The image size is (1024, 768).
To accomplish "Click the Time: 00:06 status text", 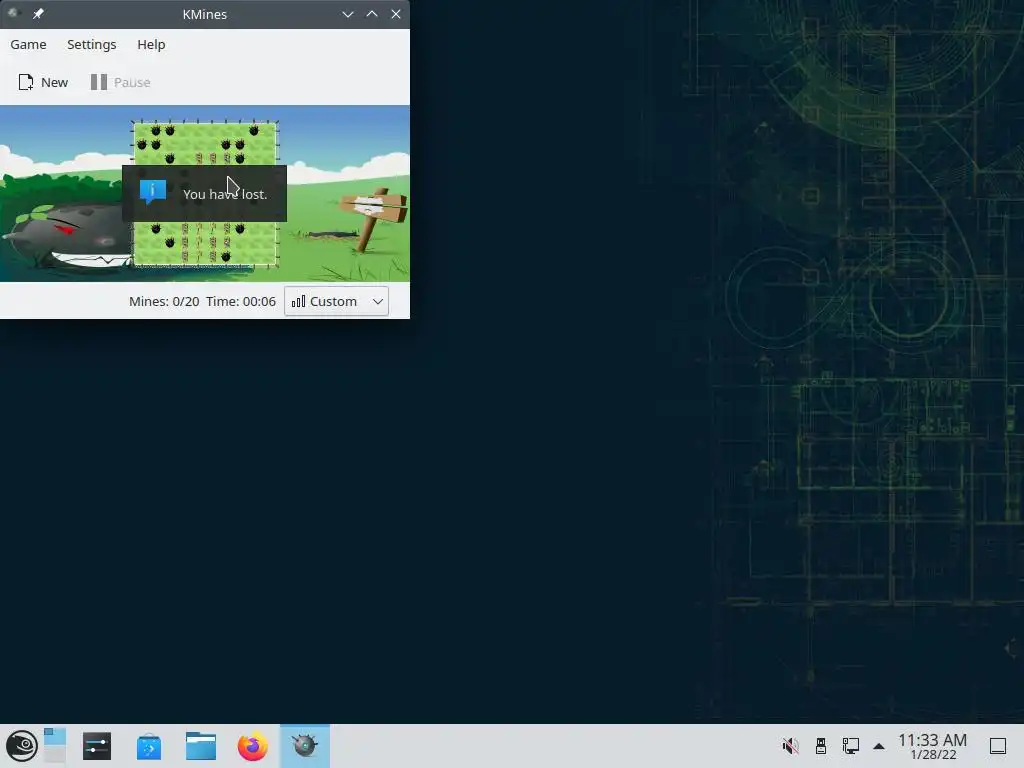I will click(x=241, y=301).
